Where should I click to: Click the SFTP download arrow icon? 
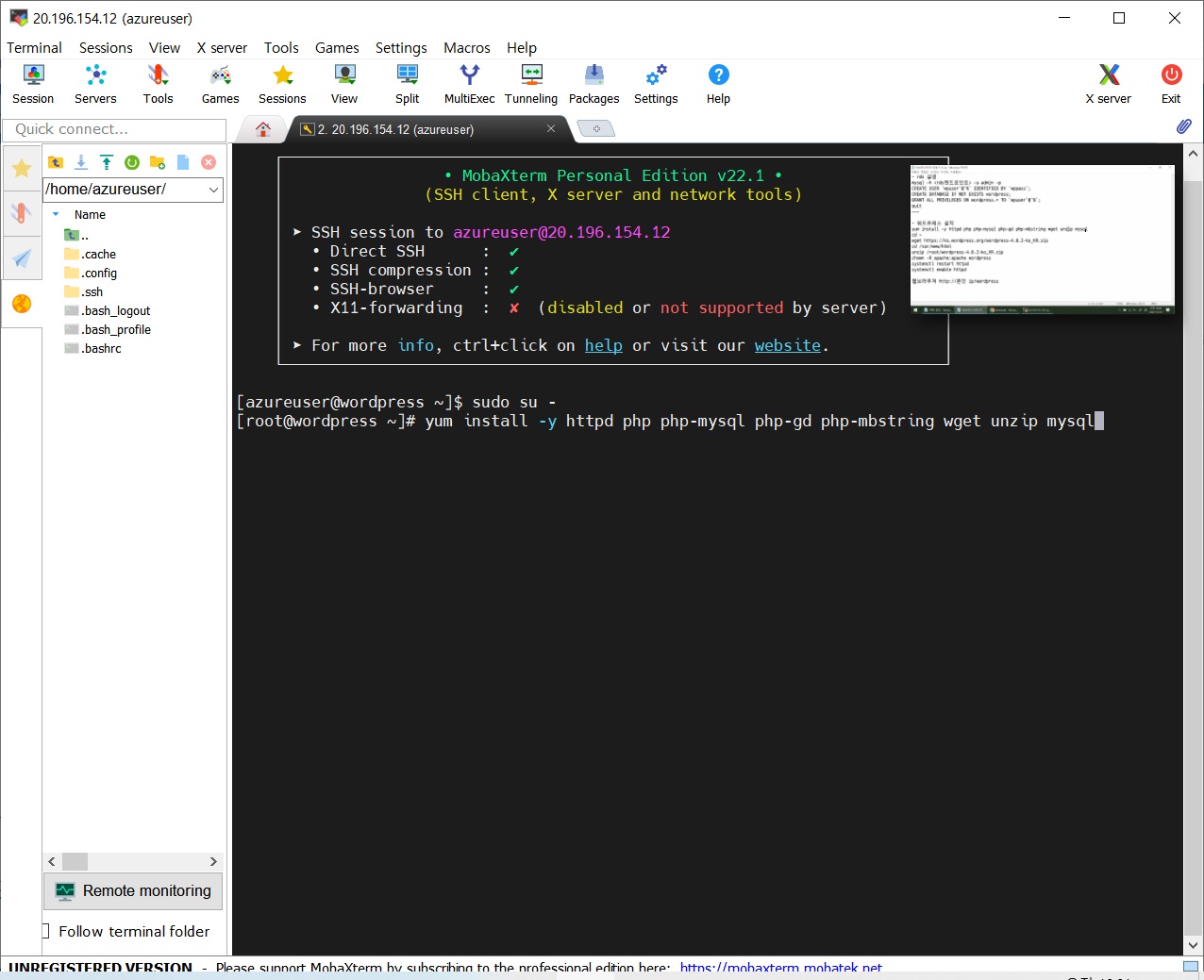81,162
